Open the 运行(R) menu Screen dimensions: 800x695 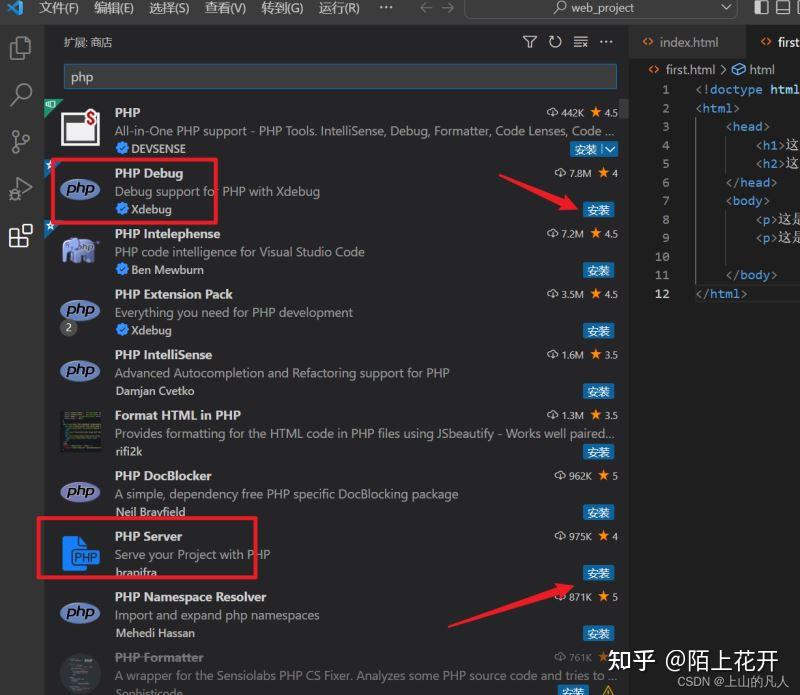pos(338,9)
